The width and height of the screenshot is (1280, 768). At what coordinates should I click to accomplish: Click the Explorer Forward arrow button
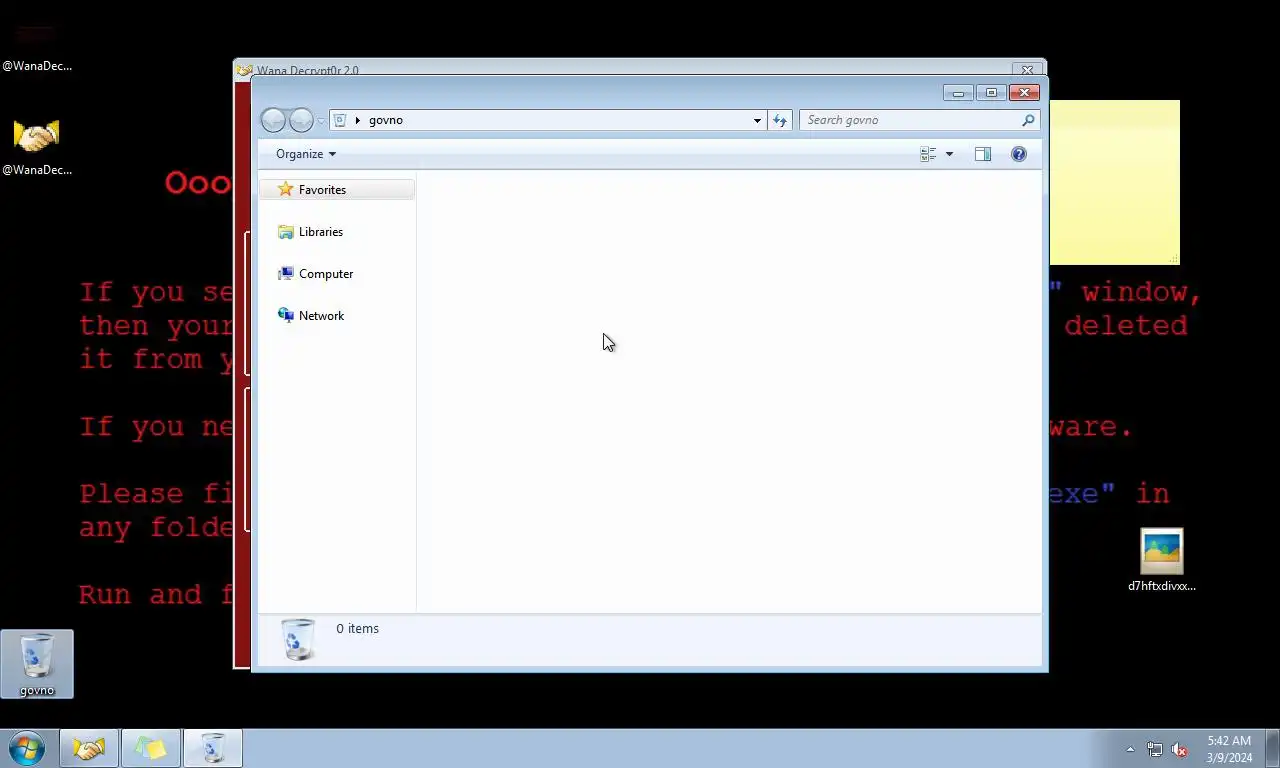[301, 120]
